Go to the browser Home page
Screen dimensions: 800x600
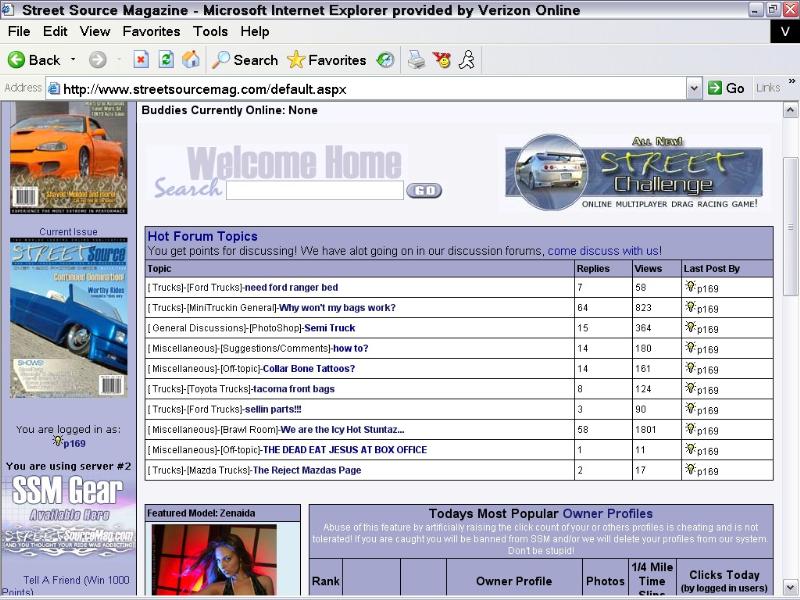point(190,60)
